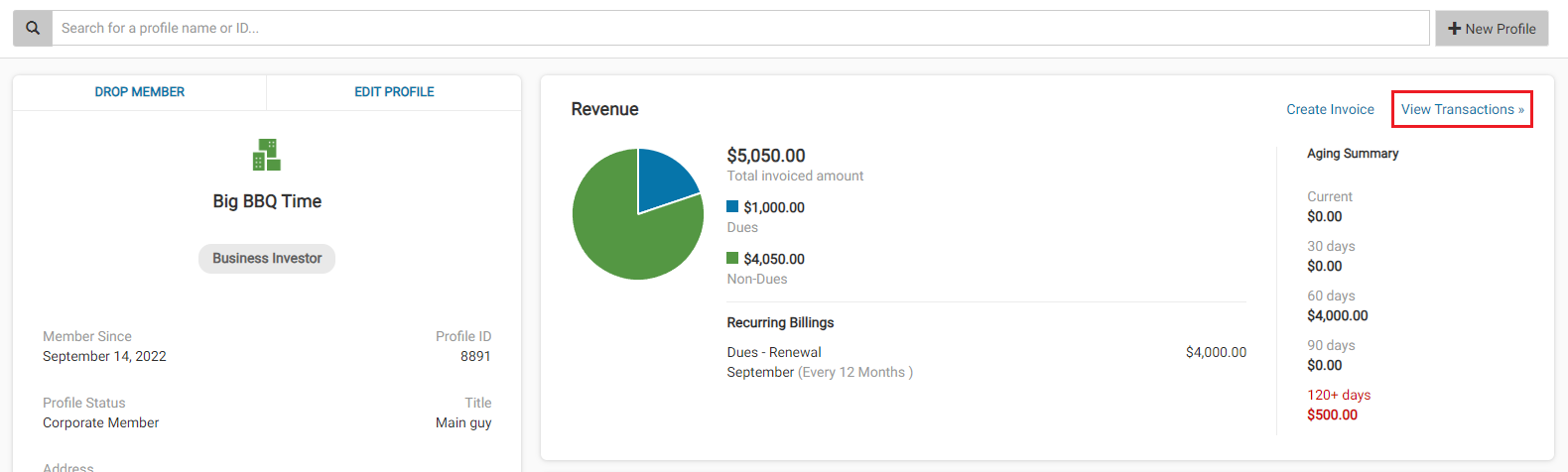1568x472 pixels.
Task: Click the Aging Summary heading
Action: click(1353, 154)
